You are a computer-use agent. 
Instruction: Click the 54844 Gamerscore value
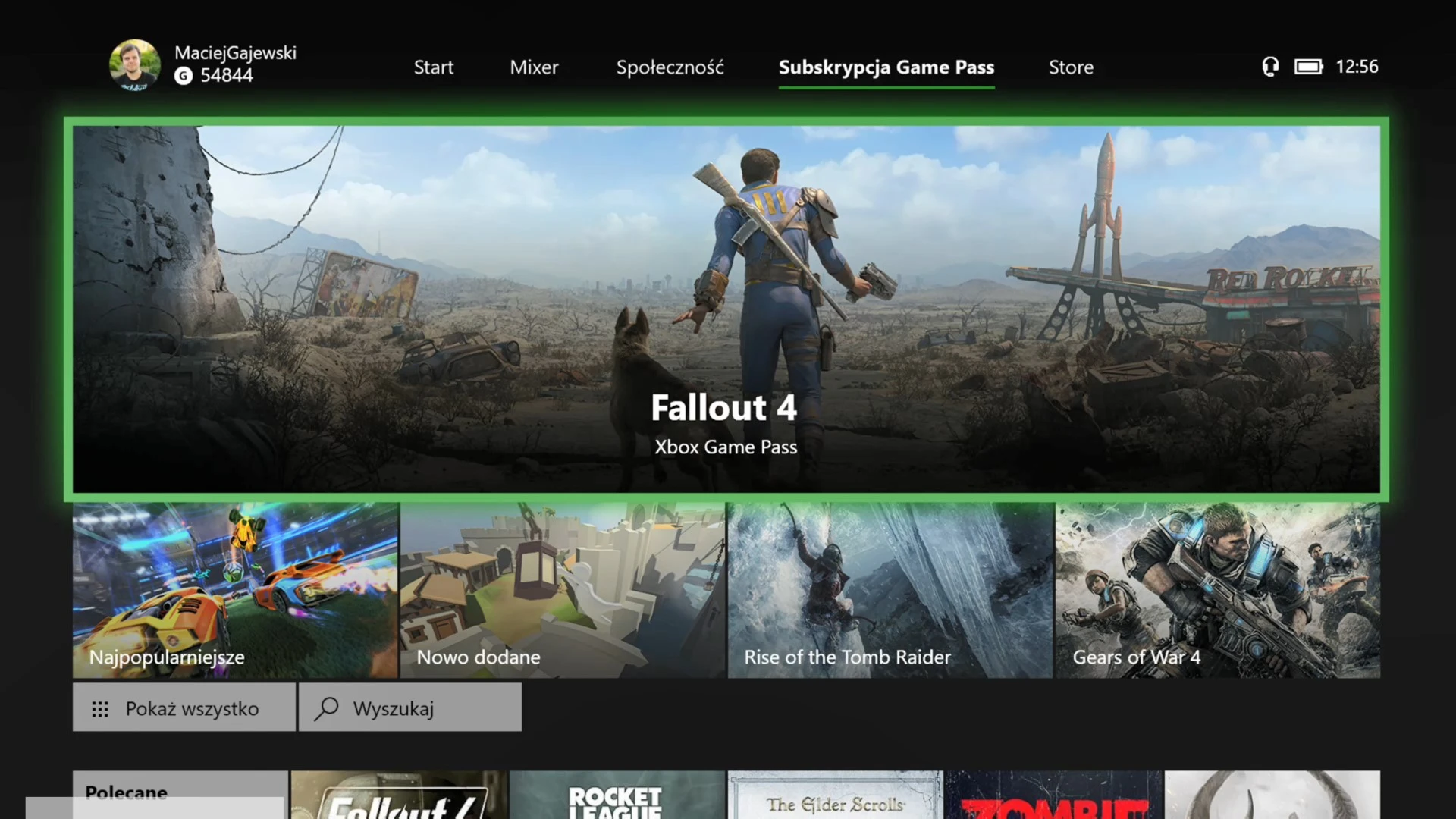[x=226, y=76]
